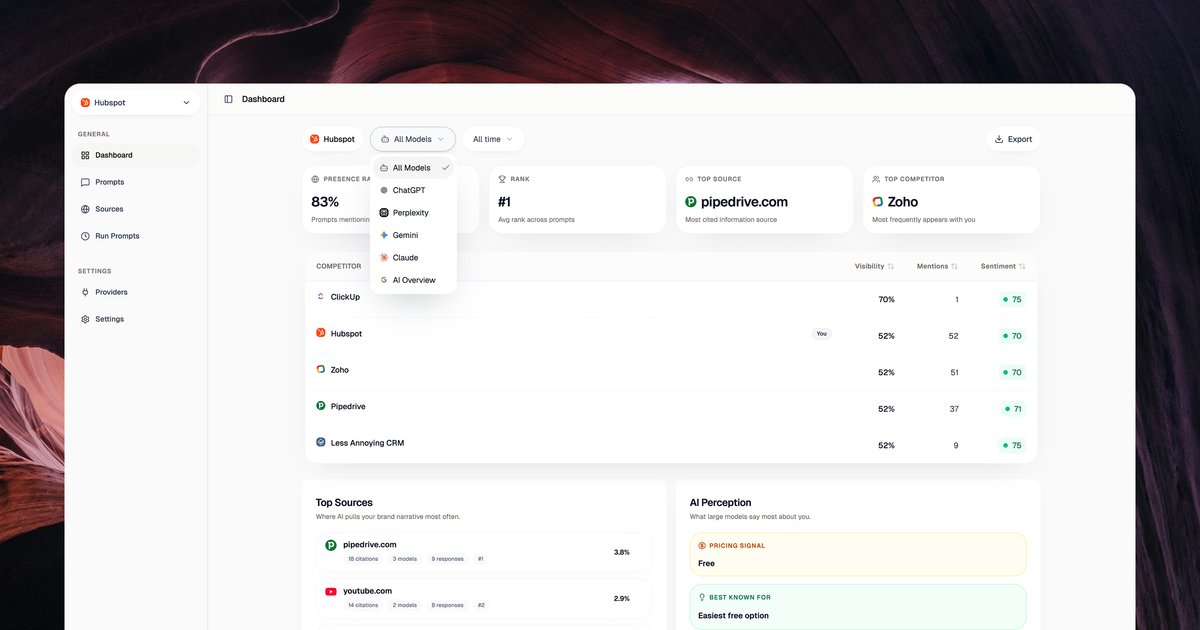Open Run Prompts in the sidebar
1200x630 pixels.
coord(136,236)
